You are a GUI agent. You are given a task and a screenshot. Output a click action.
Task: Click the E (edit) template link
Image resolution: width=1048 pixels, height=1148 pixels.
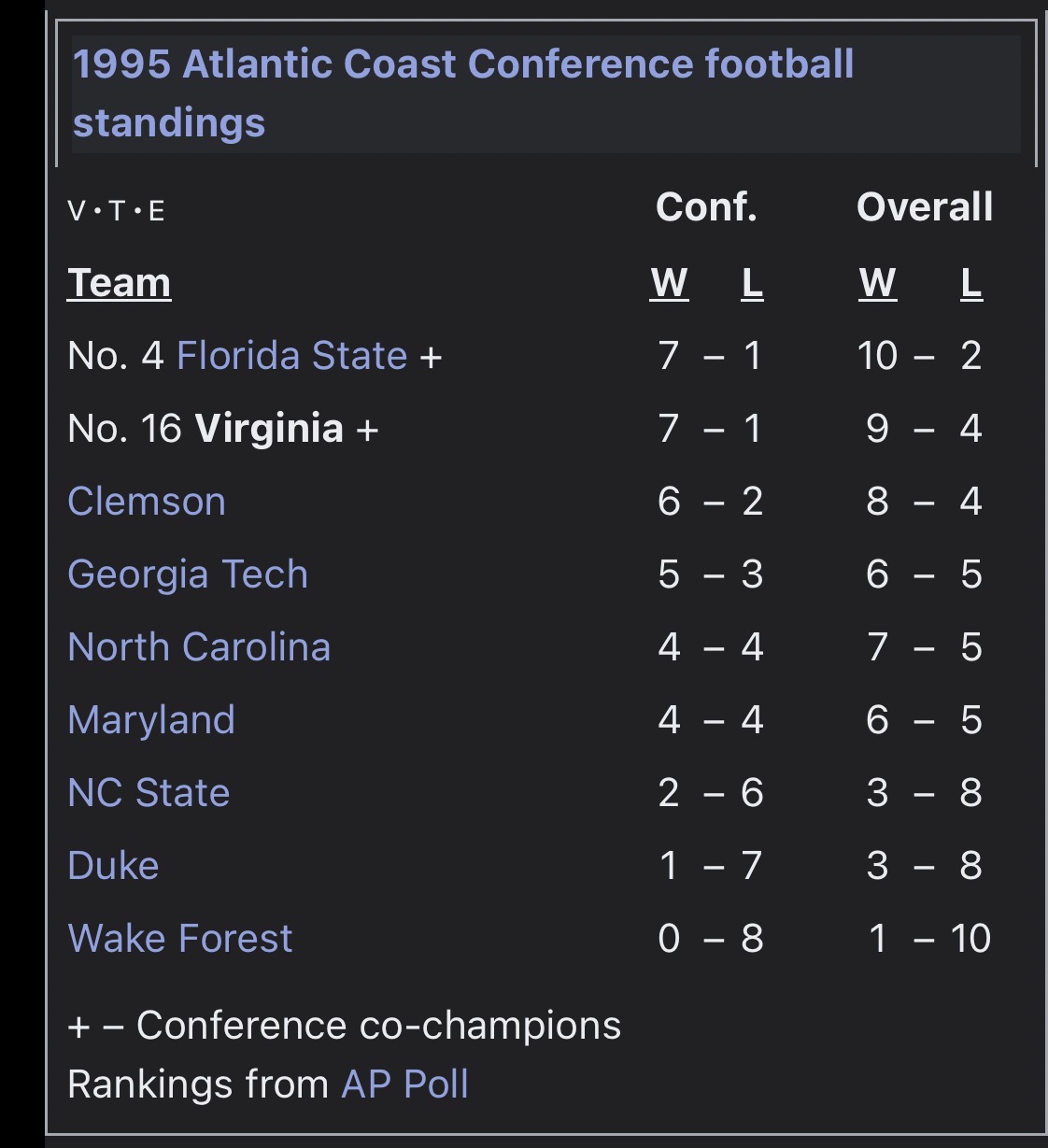pyautogui.click(x=156, y=211)
